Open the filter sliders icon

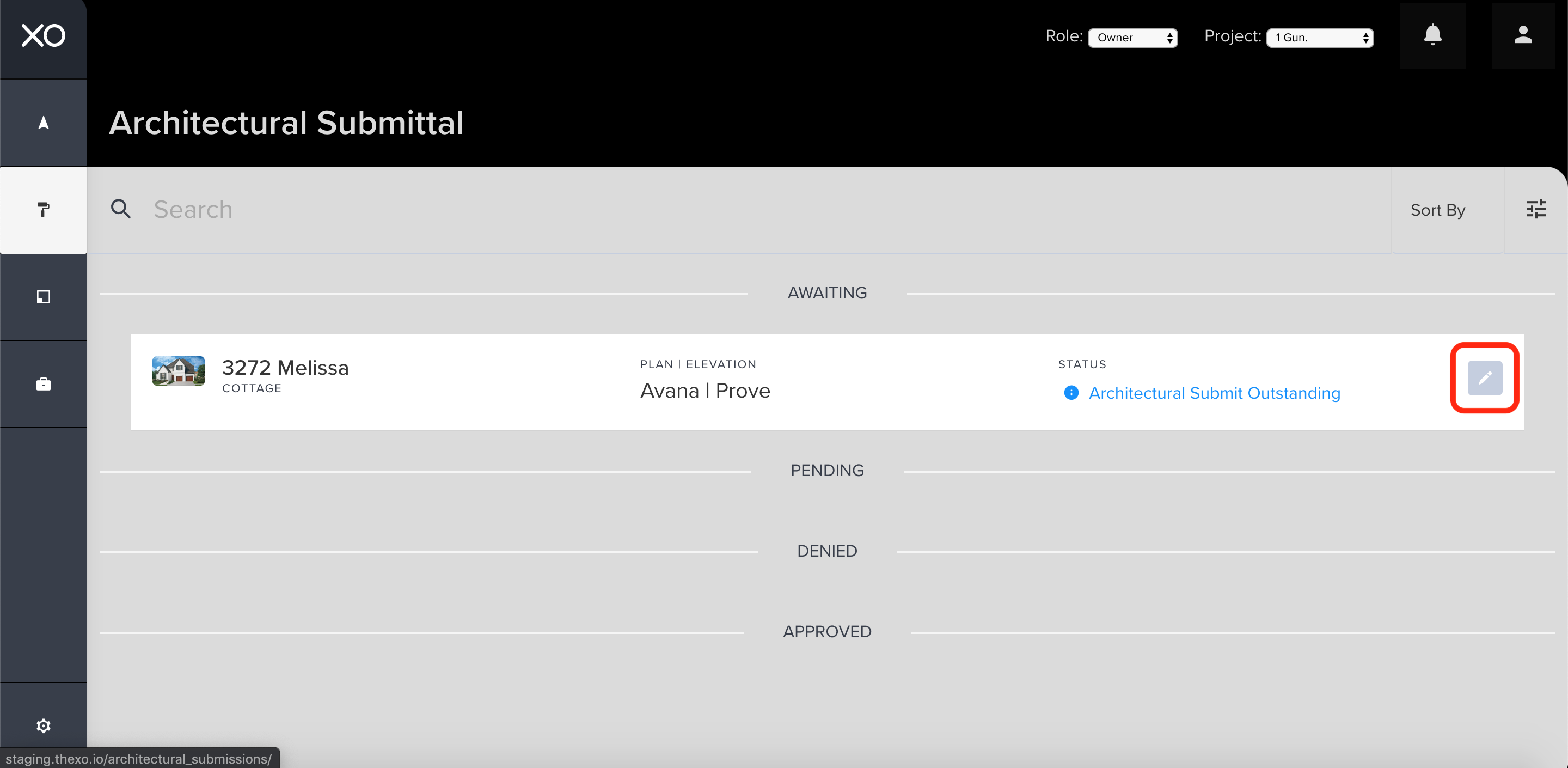1536,209
